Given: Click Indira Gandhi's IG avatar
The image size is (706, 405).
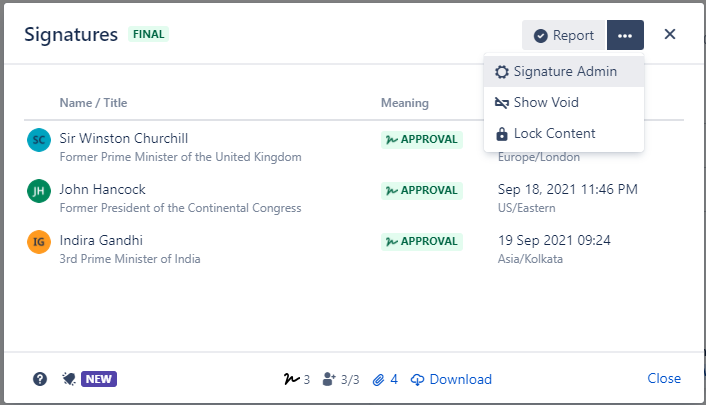Looking at the screenshot, I should [x=38, y=241].
